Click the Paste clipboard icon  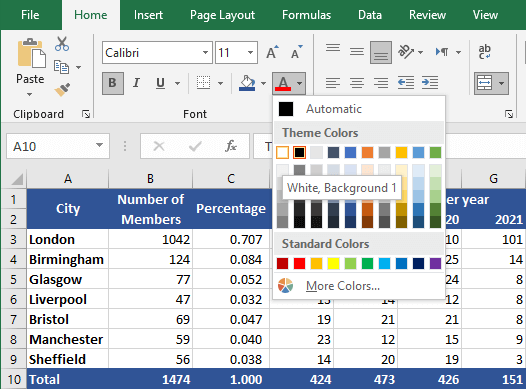pyautogui.click(x=31, y=53)
